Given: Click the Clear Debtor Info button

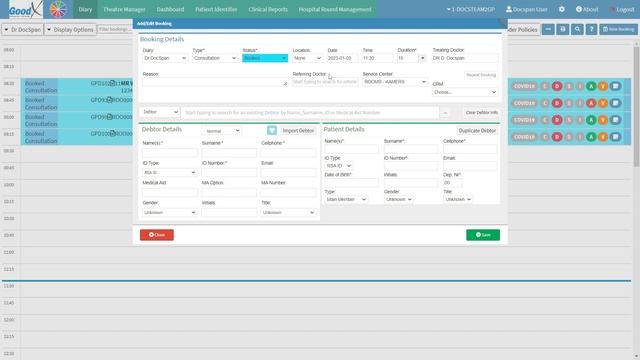Looking at the screenshot, I should 482,112.
